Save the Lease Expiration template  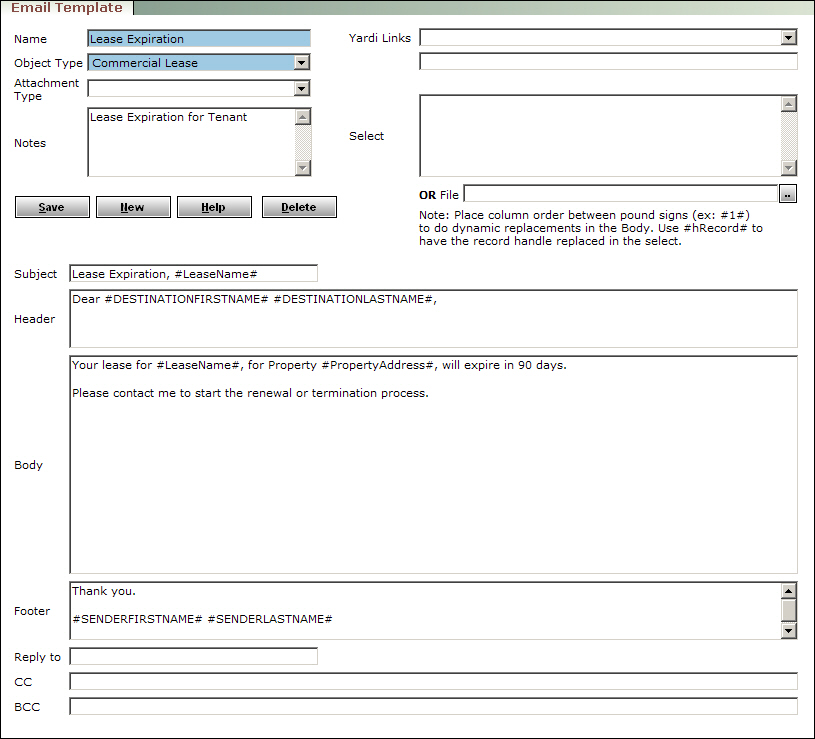tap(51, 206)
